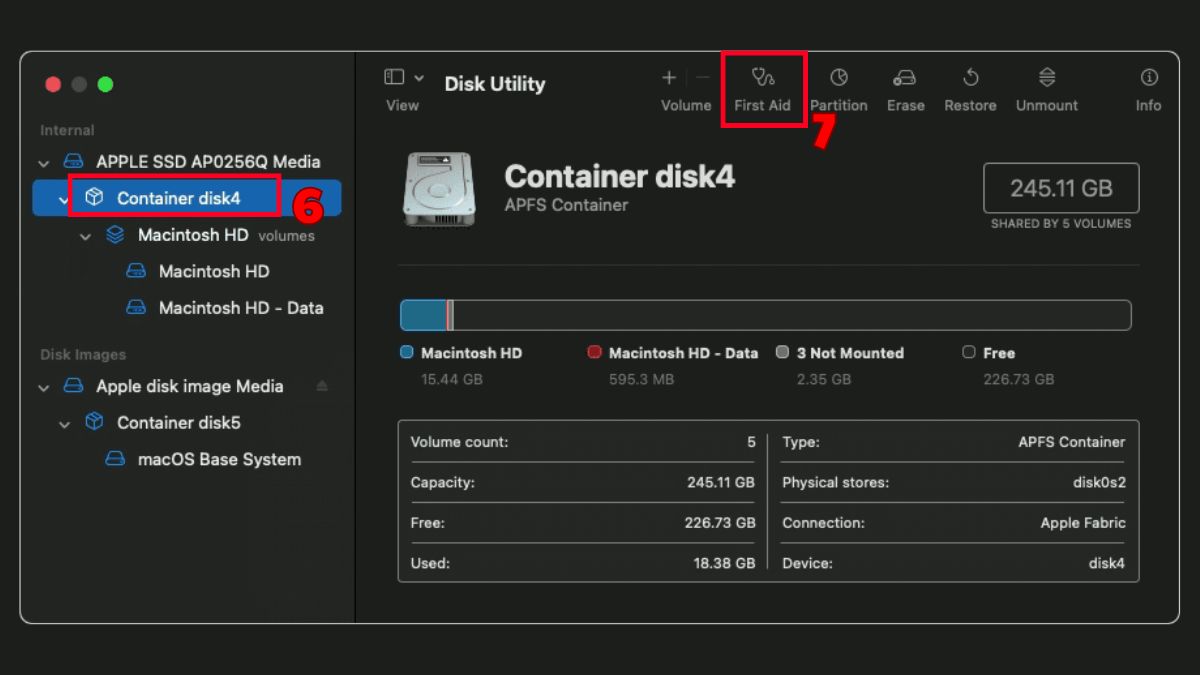Image resolution: width=1200 pixels, height=675 pixels.
Task: Click the Used value 18.38 GB
Action: [x=724, y=563]
